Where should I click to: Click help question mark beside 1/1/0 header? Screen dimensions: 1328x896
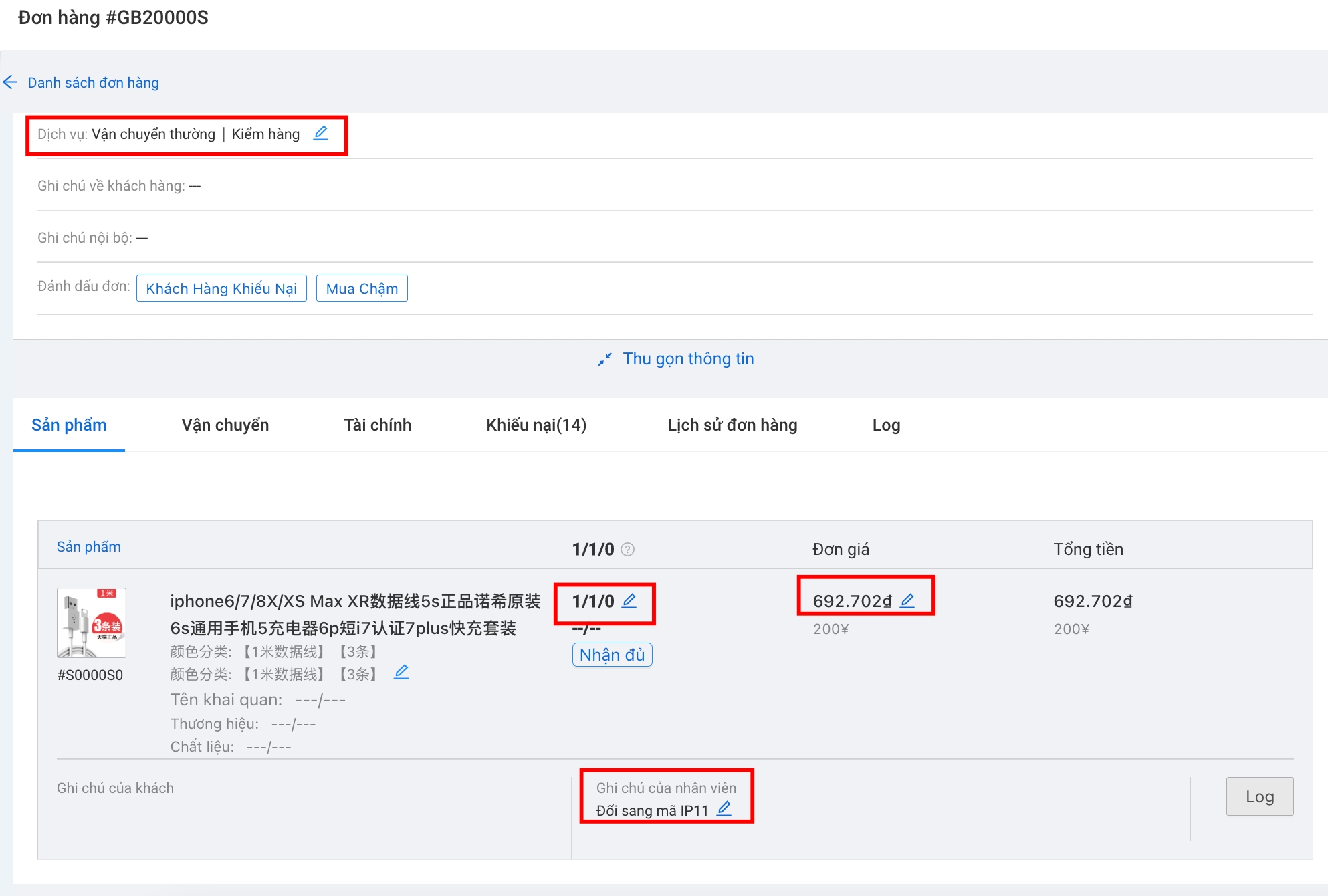627,549
